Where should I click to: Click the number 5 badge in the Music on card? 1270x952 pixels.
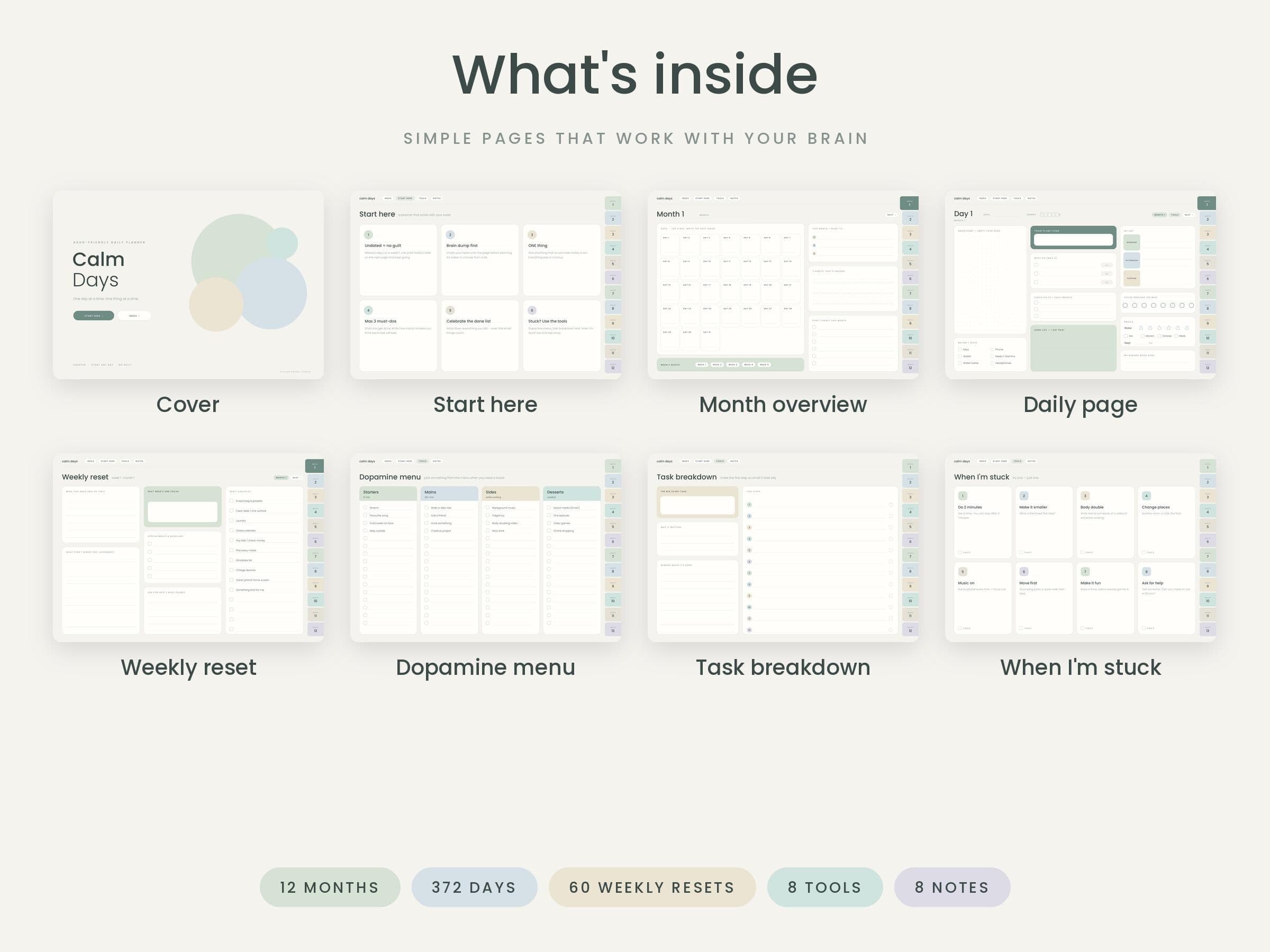click(963, 572)
